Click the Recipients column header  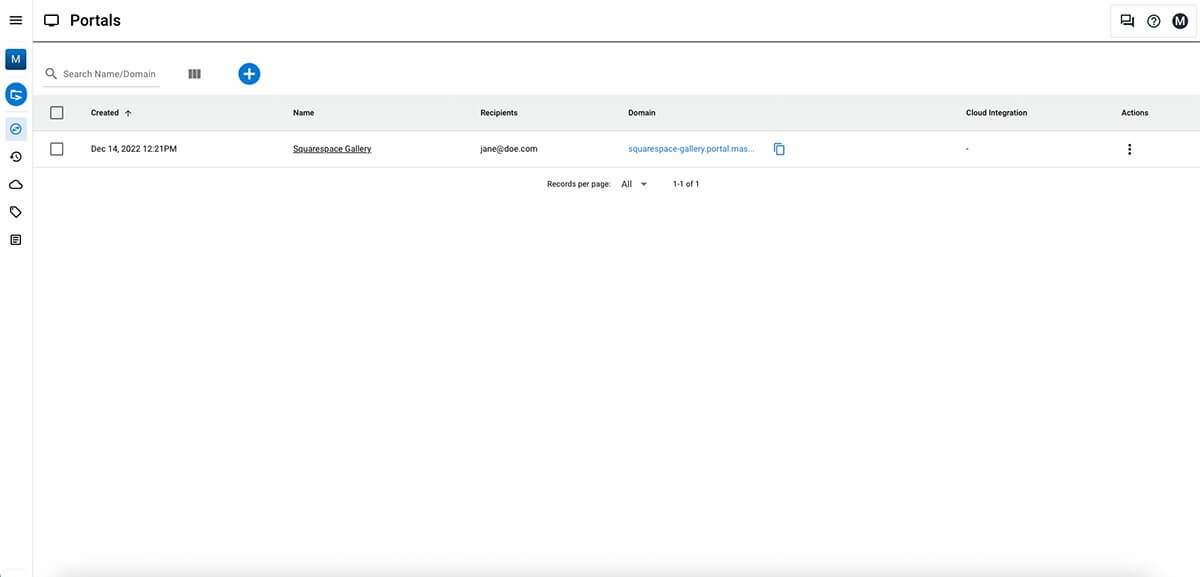pyautogui.click(x=499, y=113)
